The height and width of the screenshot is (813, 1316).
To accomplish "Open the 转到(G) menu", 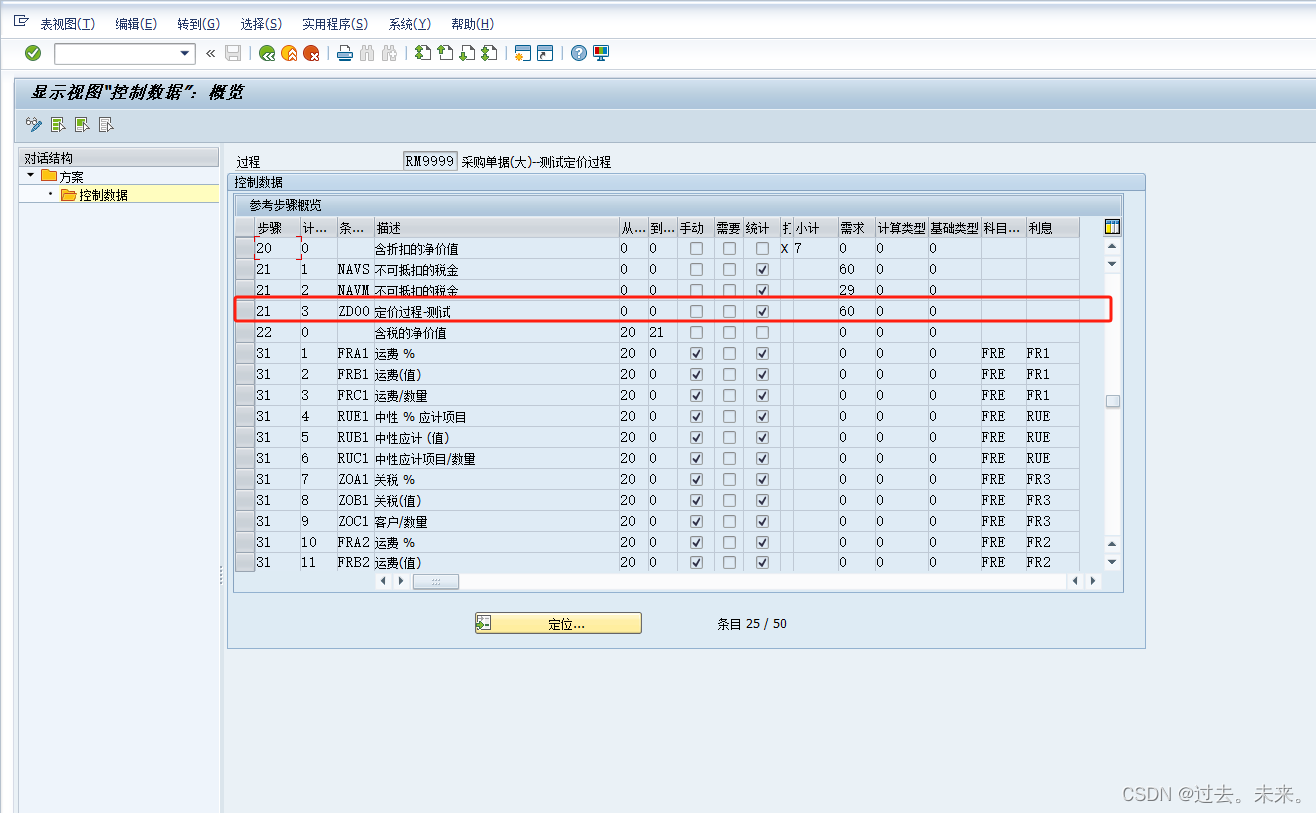I will (198, 24).
